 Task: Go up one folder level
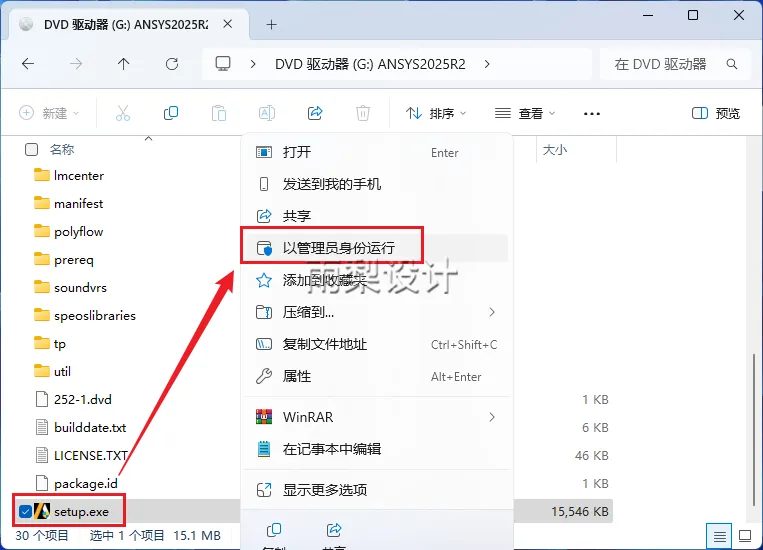[x=124, y=64]
